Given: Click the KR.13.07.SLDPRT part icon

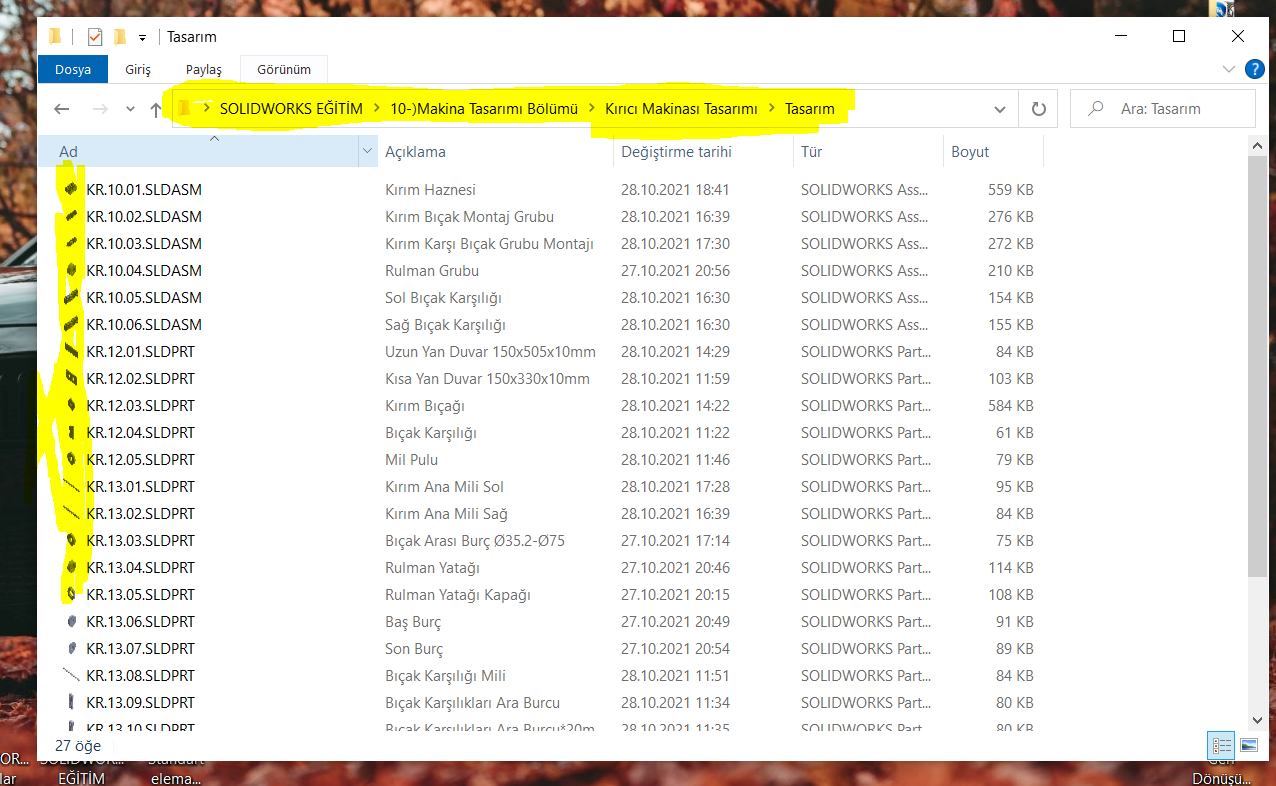Looking at the screenshot, I should click(x=70, y=648).
